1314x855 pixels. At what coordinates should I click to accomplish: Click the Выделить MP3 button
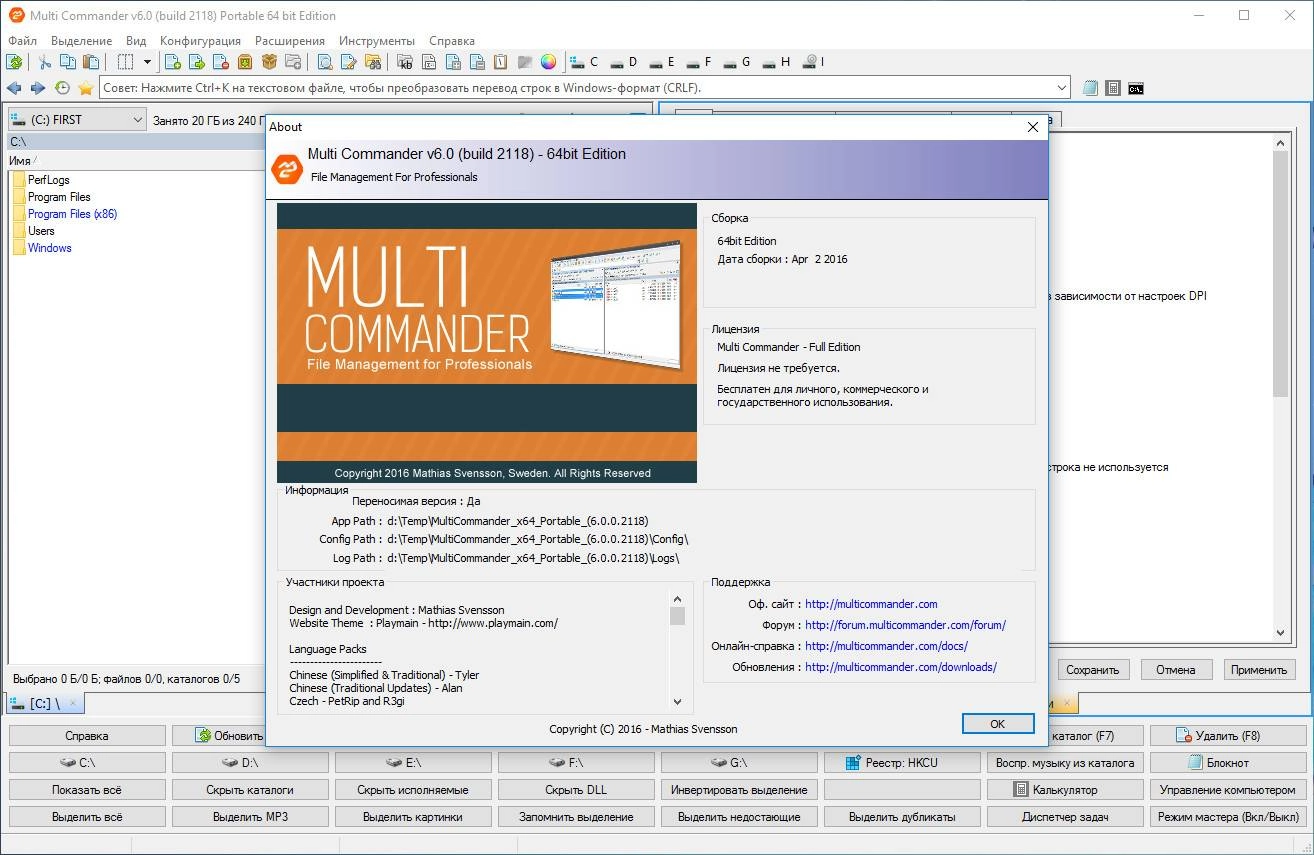pos(250,817)
